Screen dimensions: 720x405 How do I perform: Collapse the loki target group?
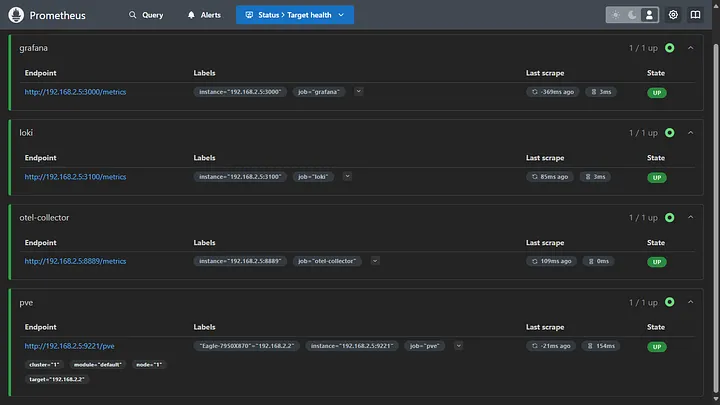tap(691, 133)
